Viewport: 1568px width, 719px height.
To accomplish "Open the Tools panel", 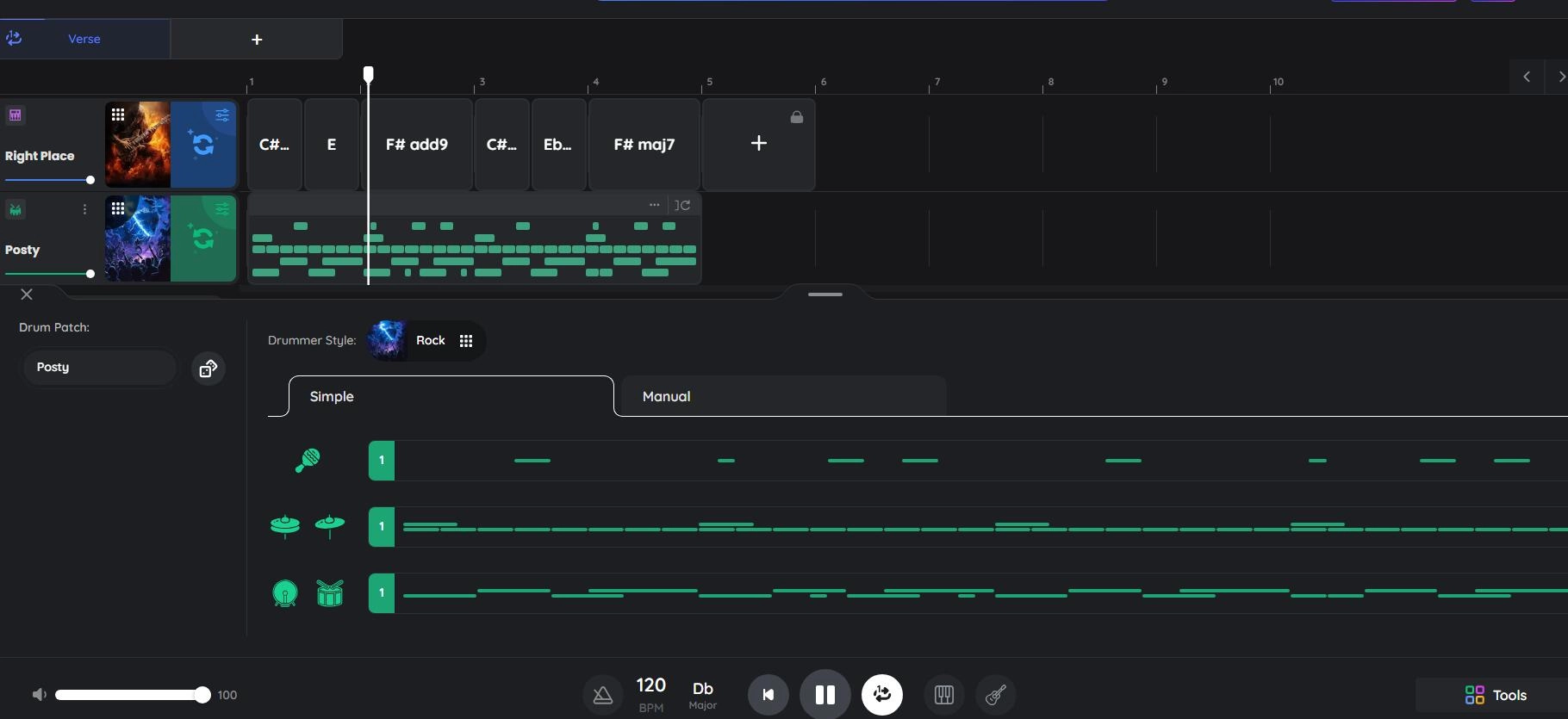I will [1496, 695].
